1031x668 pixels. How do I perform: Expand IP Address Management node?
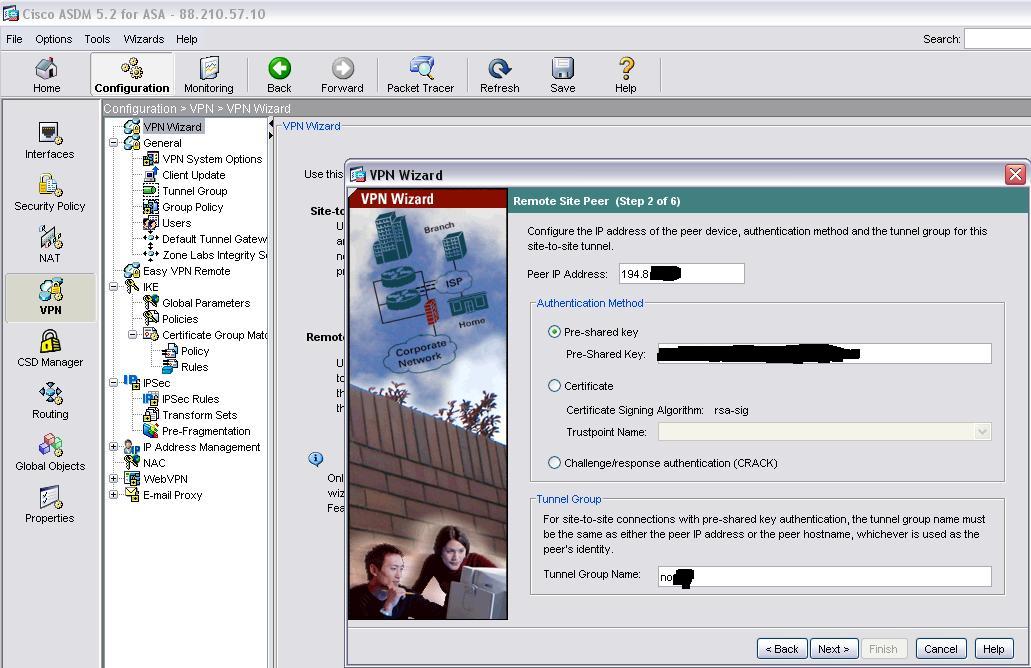(114, 447)
